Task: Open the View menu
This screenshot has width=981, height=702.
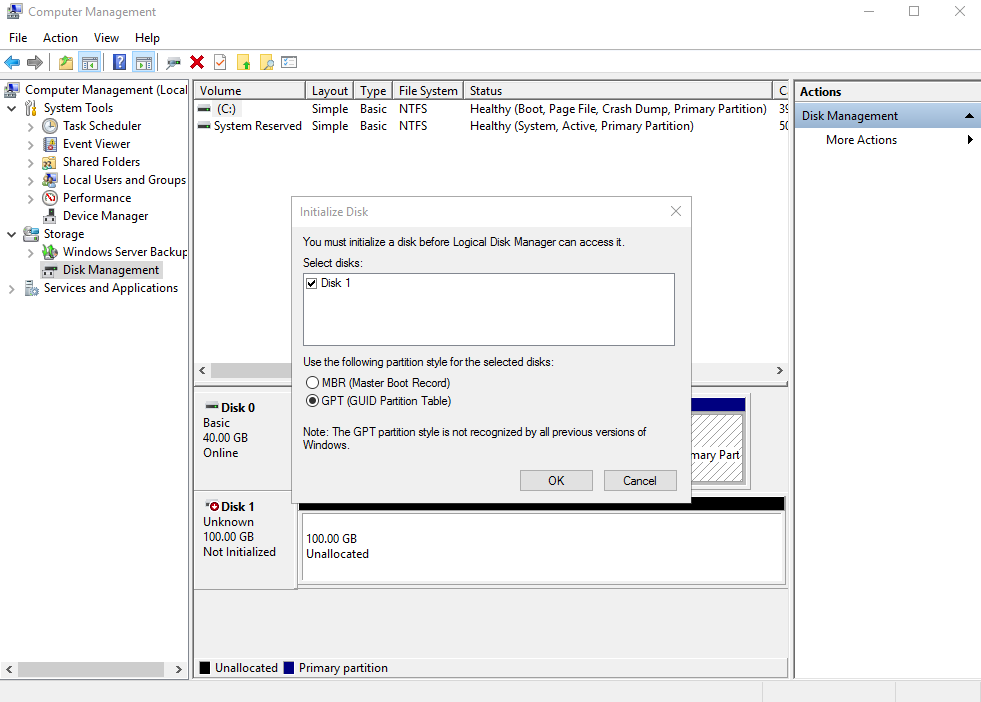Action: tap(106, 38)
